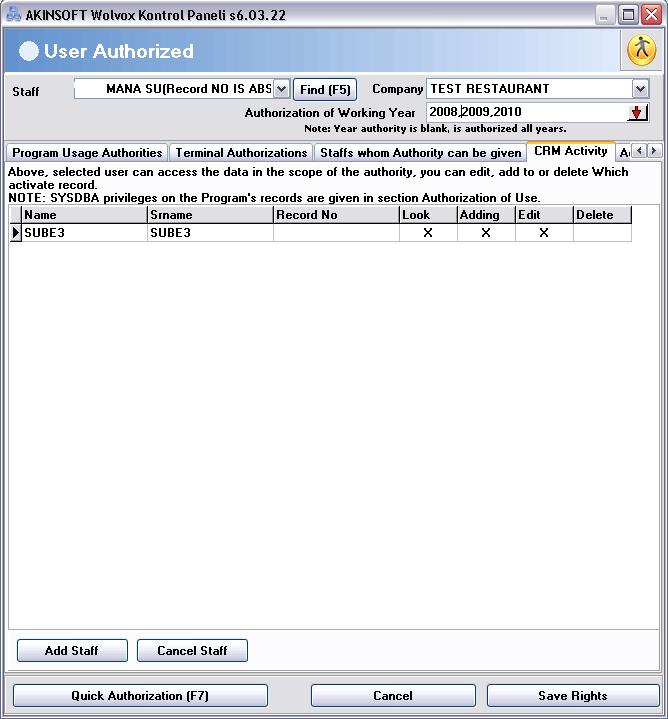Screen dimensions: 668x719
Task: Click the app icon in the title bar
Action: tap(13, 14)
